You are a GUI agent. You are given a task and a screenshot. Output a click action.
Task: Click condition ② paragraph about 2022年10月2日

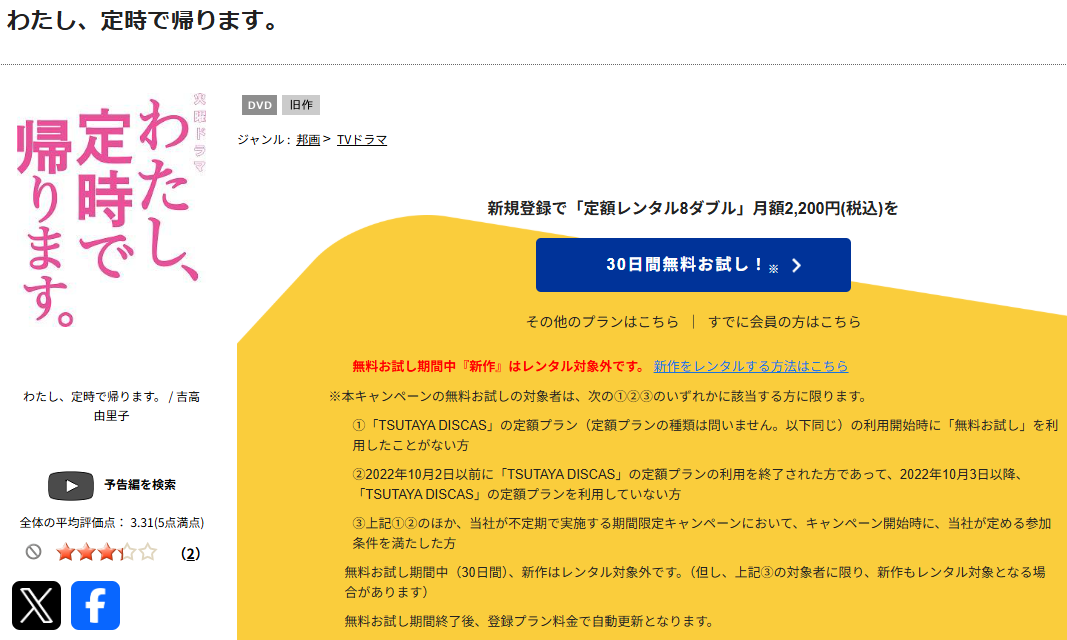687,484
